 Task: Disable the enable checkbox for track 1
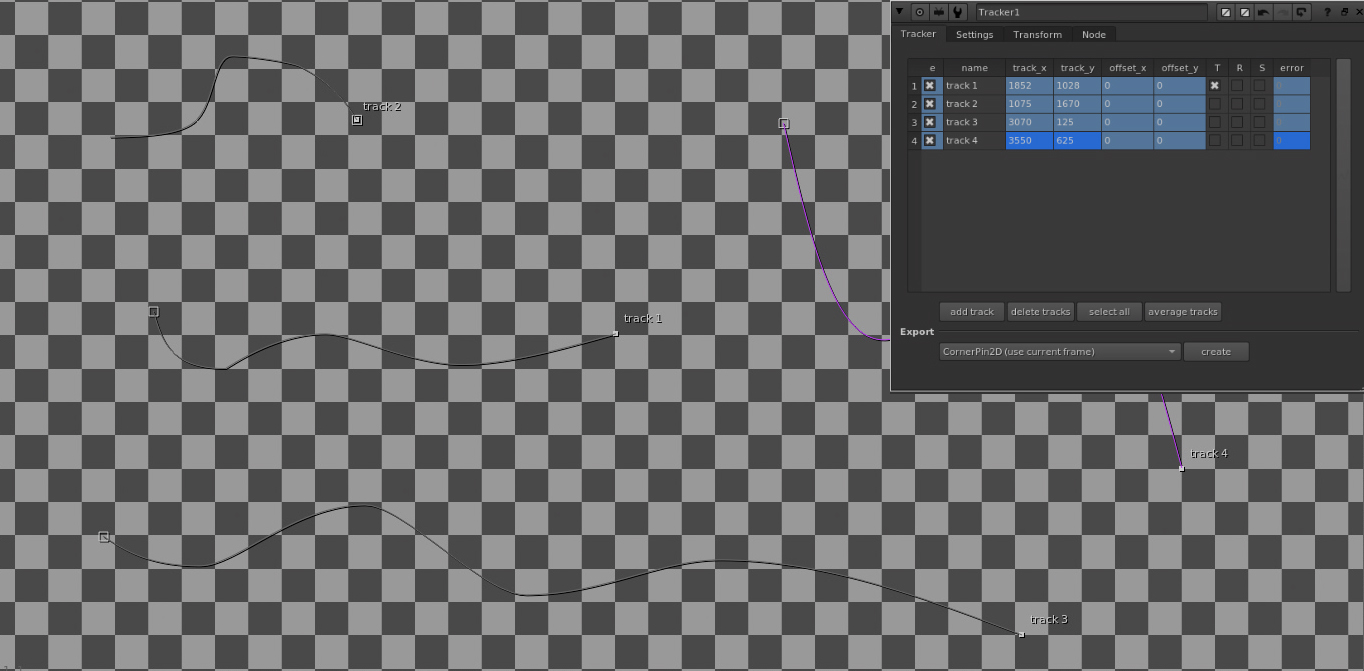(930, 86)
